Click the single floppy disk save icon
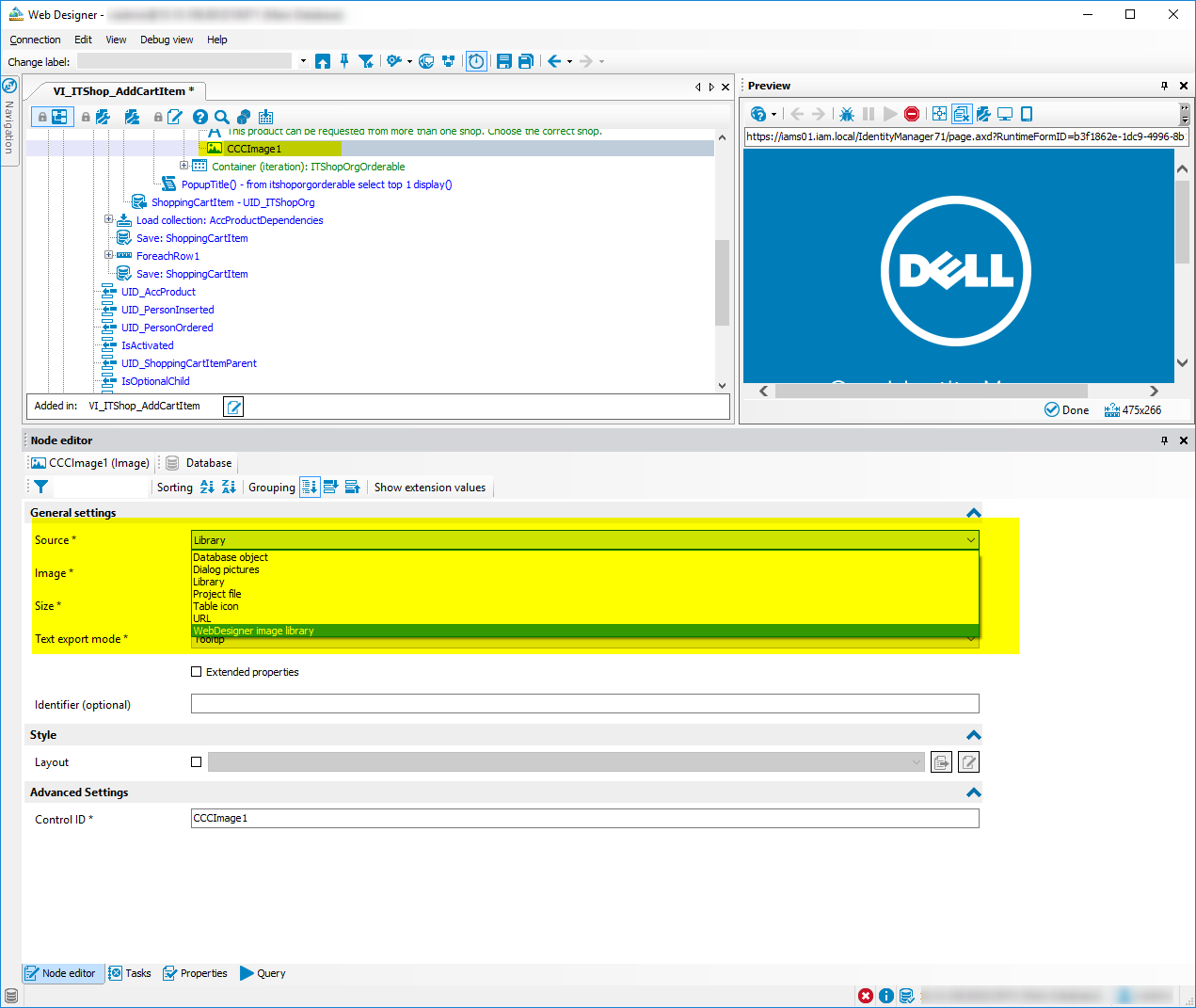1196x1008 pixels. pos(504,61)
